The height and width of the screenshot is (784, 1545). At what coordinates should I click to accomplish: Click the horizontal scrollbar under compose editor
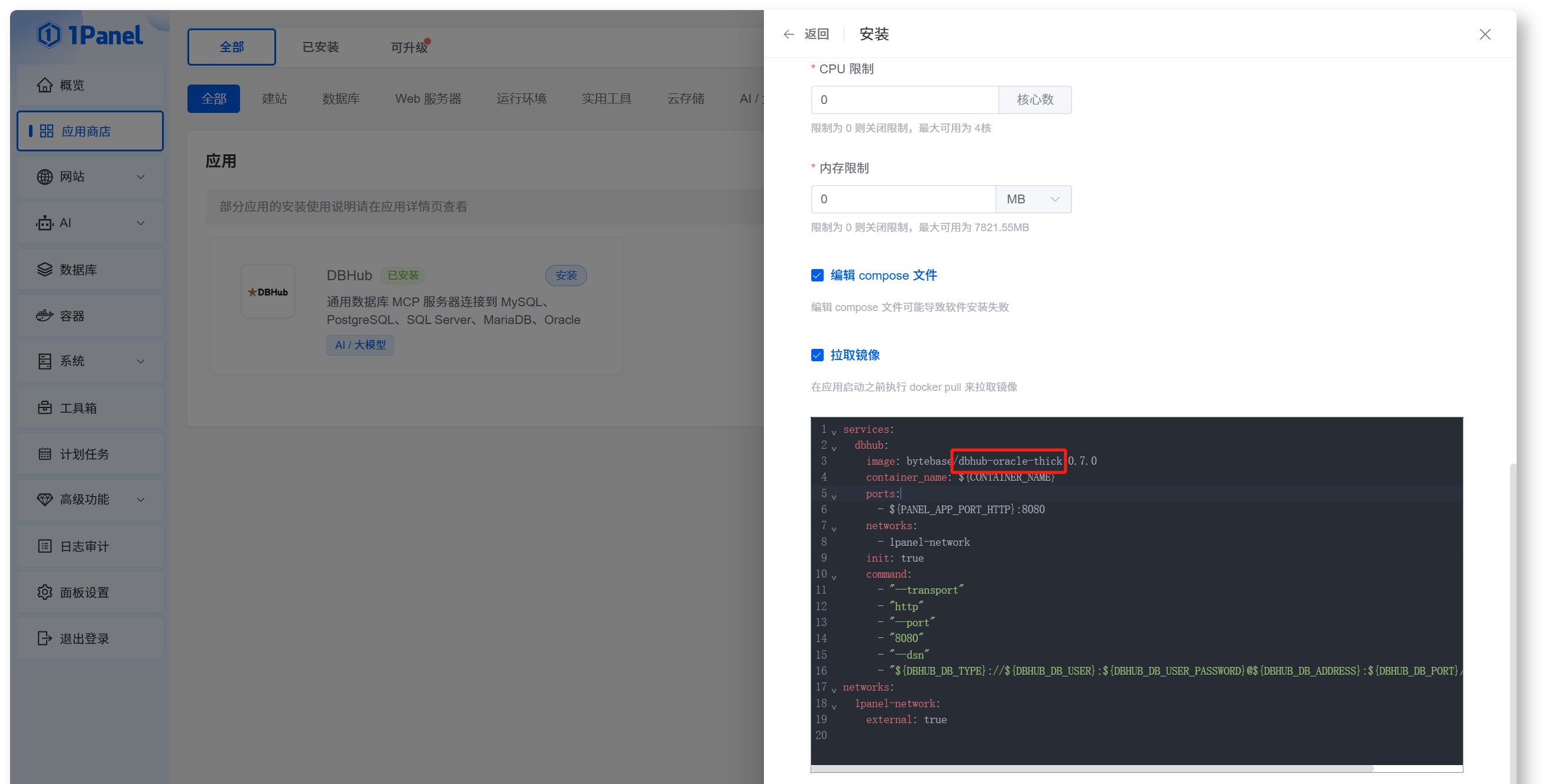tap(1093, 769)
